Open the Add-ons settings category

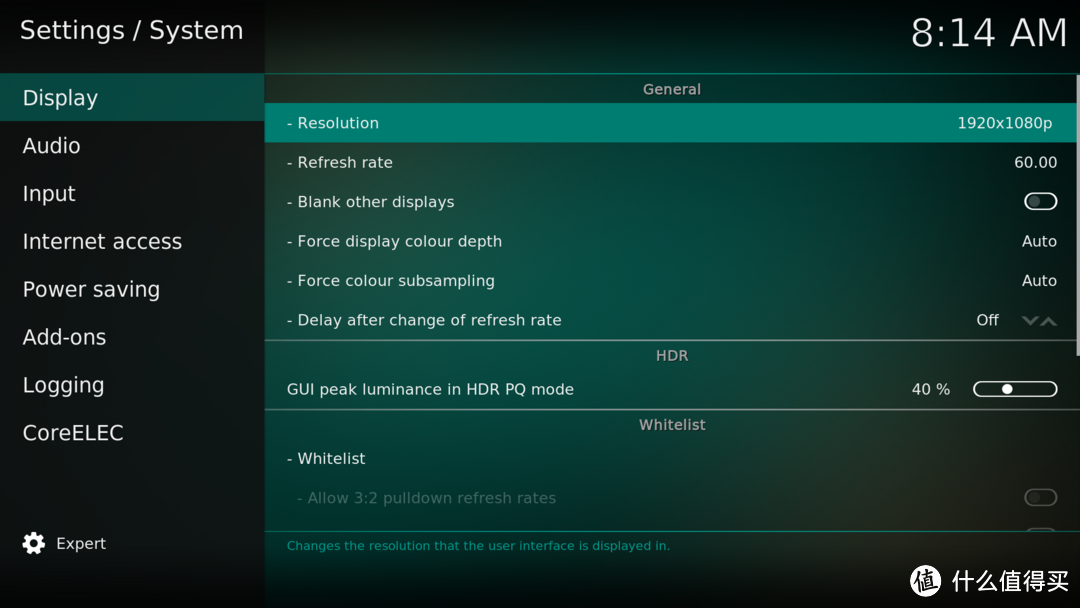click(x=132, y=337)
